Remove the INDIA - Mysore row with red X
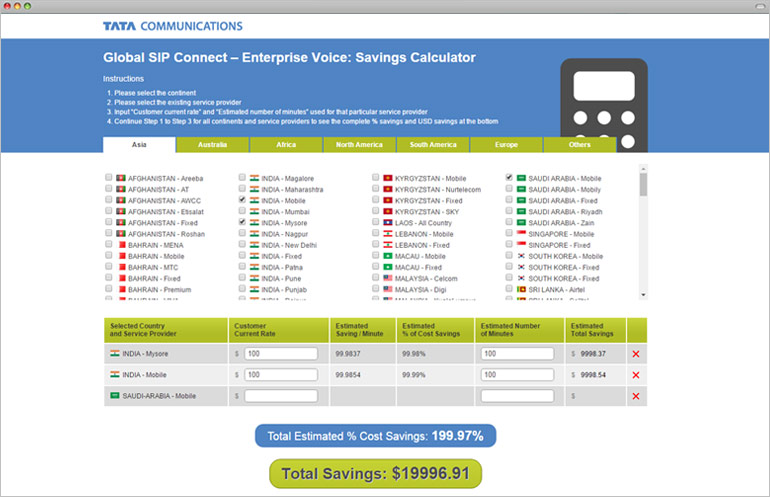770x497 pixels. point(636,354)
